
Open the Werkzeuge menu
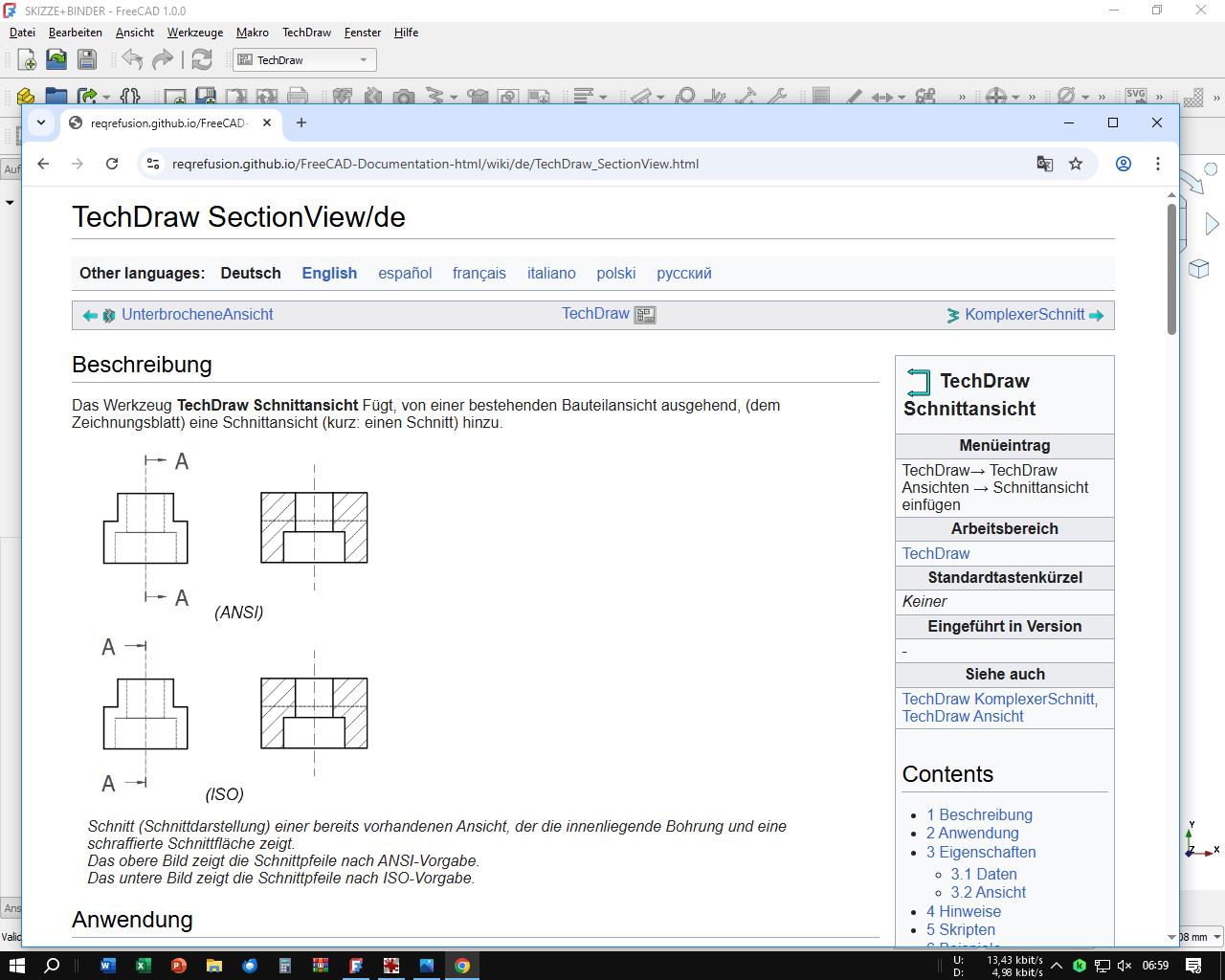tap(195, 33)
